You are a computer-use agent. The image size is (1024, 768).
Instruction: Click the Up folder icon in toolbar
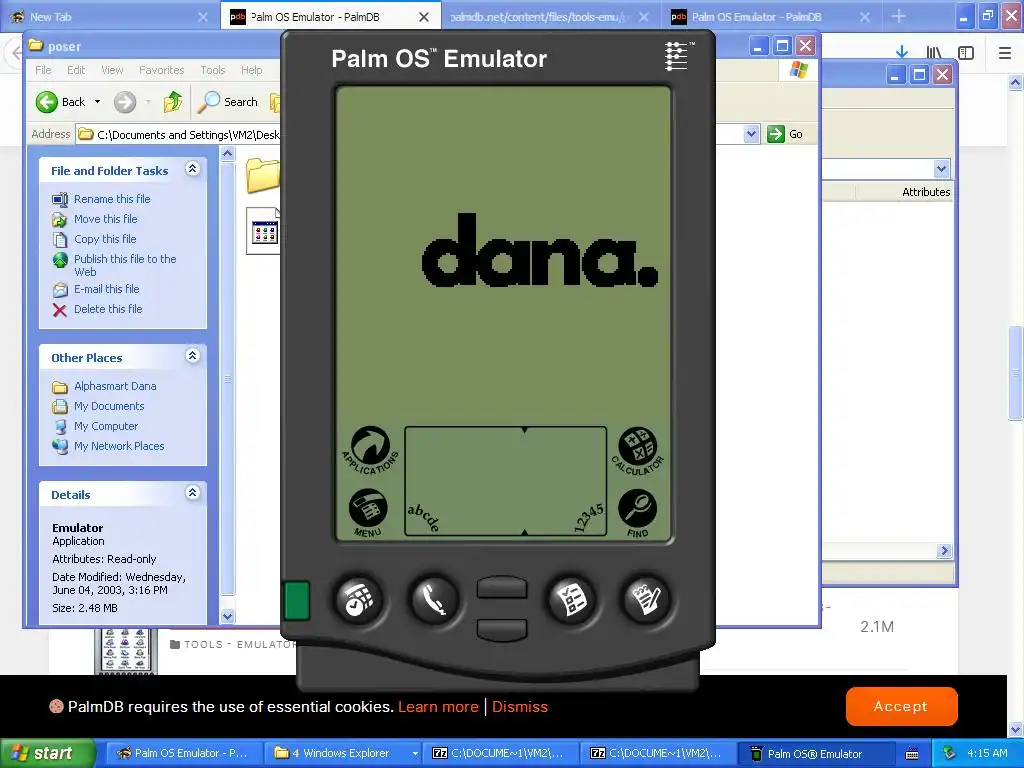173,102
